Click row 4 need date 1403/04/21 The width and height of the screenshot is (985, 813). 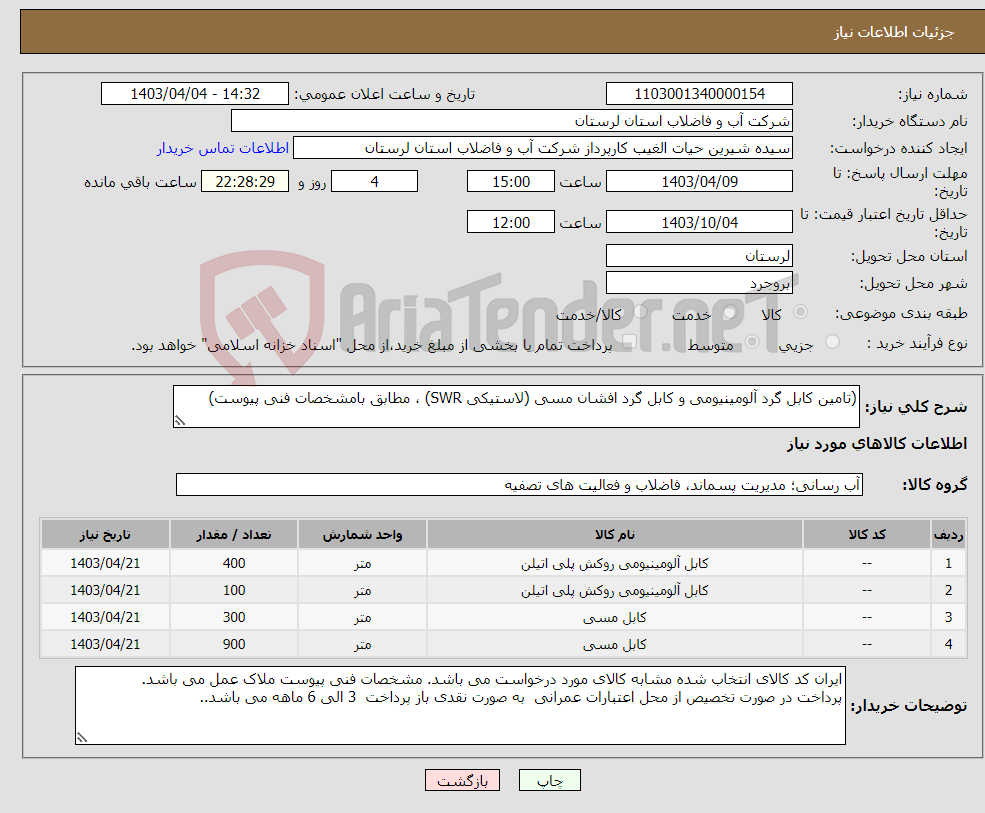(105, 645)
